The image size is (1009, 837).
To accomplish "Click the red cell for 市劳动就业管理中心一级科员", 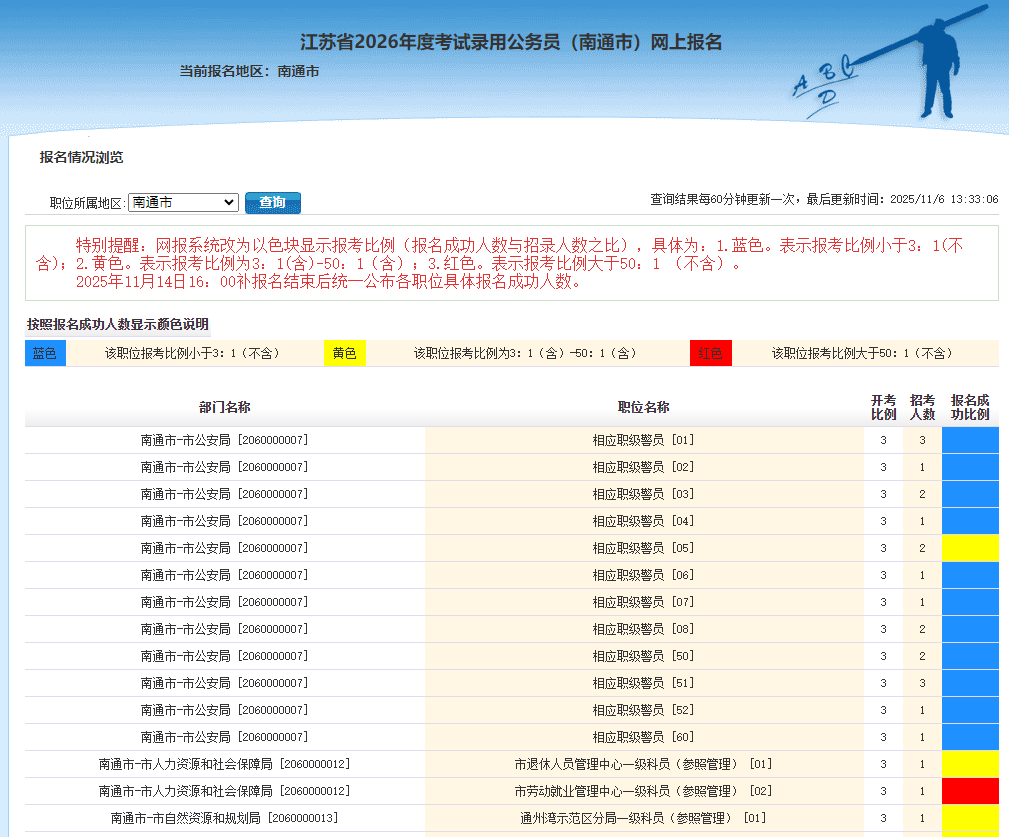I will click(968, 790).
